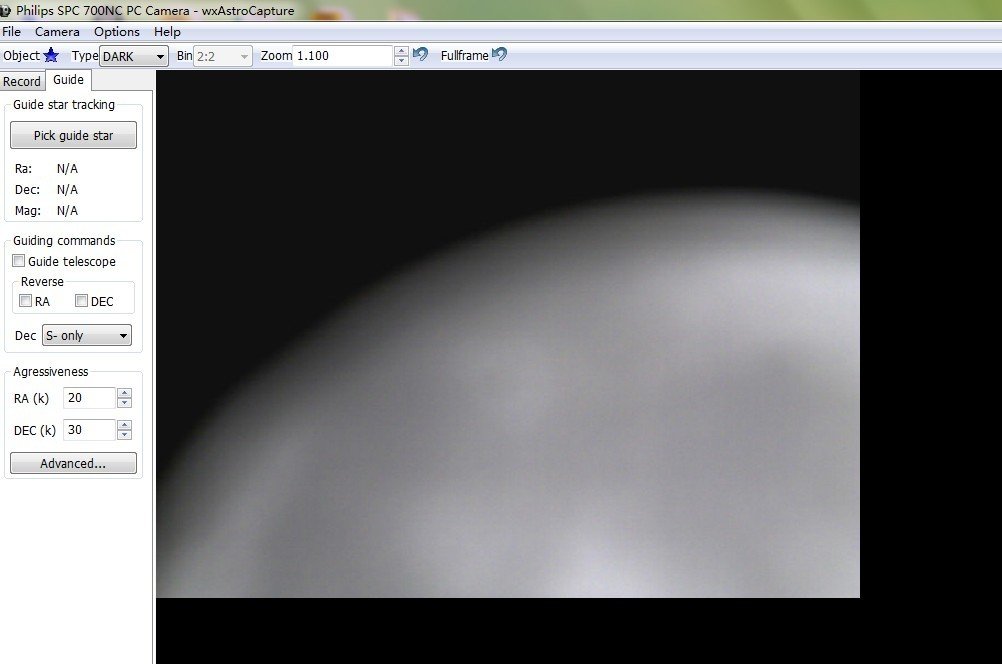
Task: Click the Guiding commands group label
Action: tap(64, 240)
